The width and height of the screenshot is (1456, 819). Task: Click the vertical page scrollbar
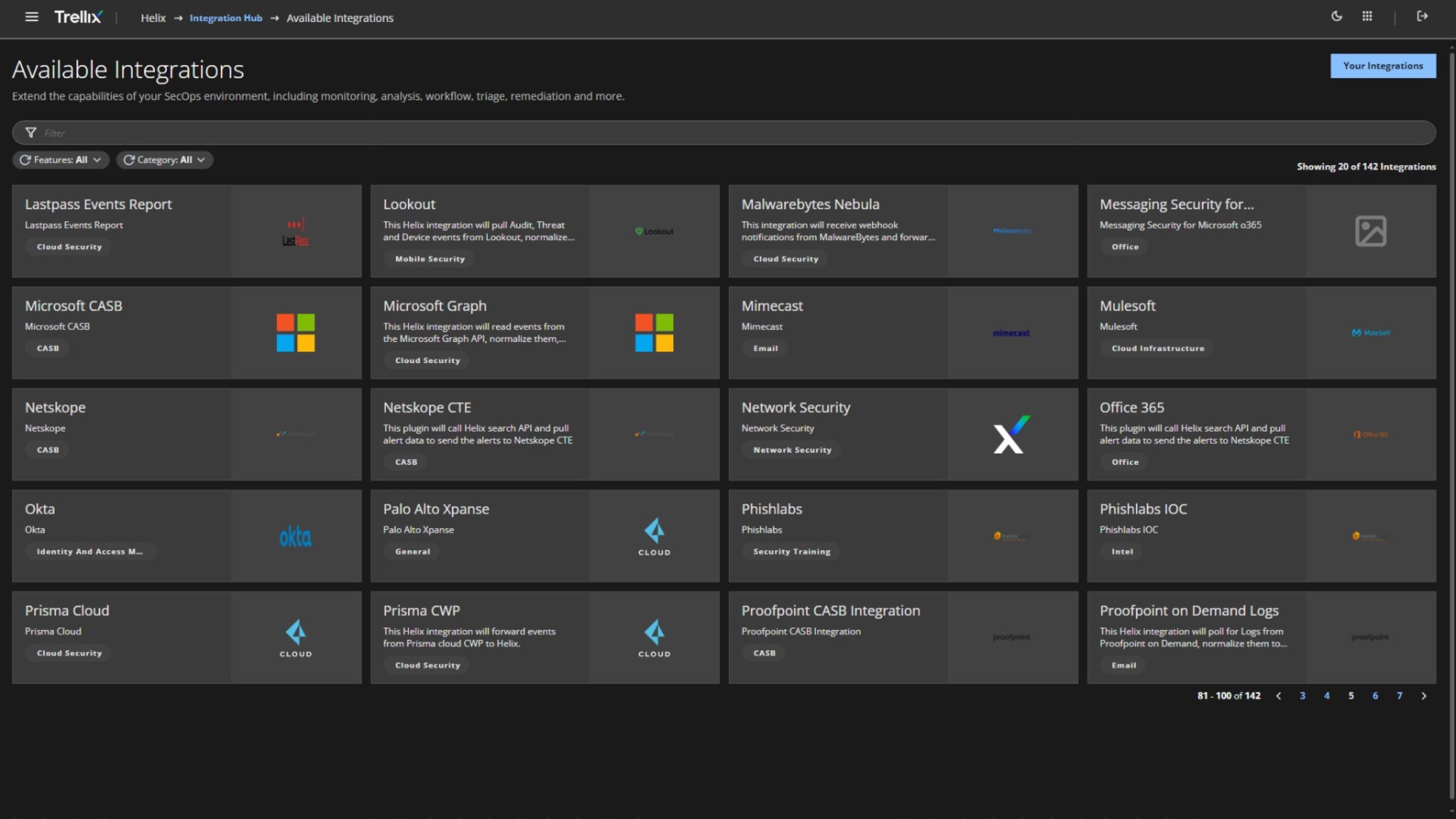point(1452,425)
